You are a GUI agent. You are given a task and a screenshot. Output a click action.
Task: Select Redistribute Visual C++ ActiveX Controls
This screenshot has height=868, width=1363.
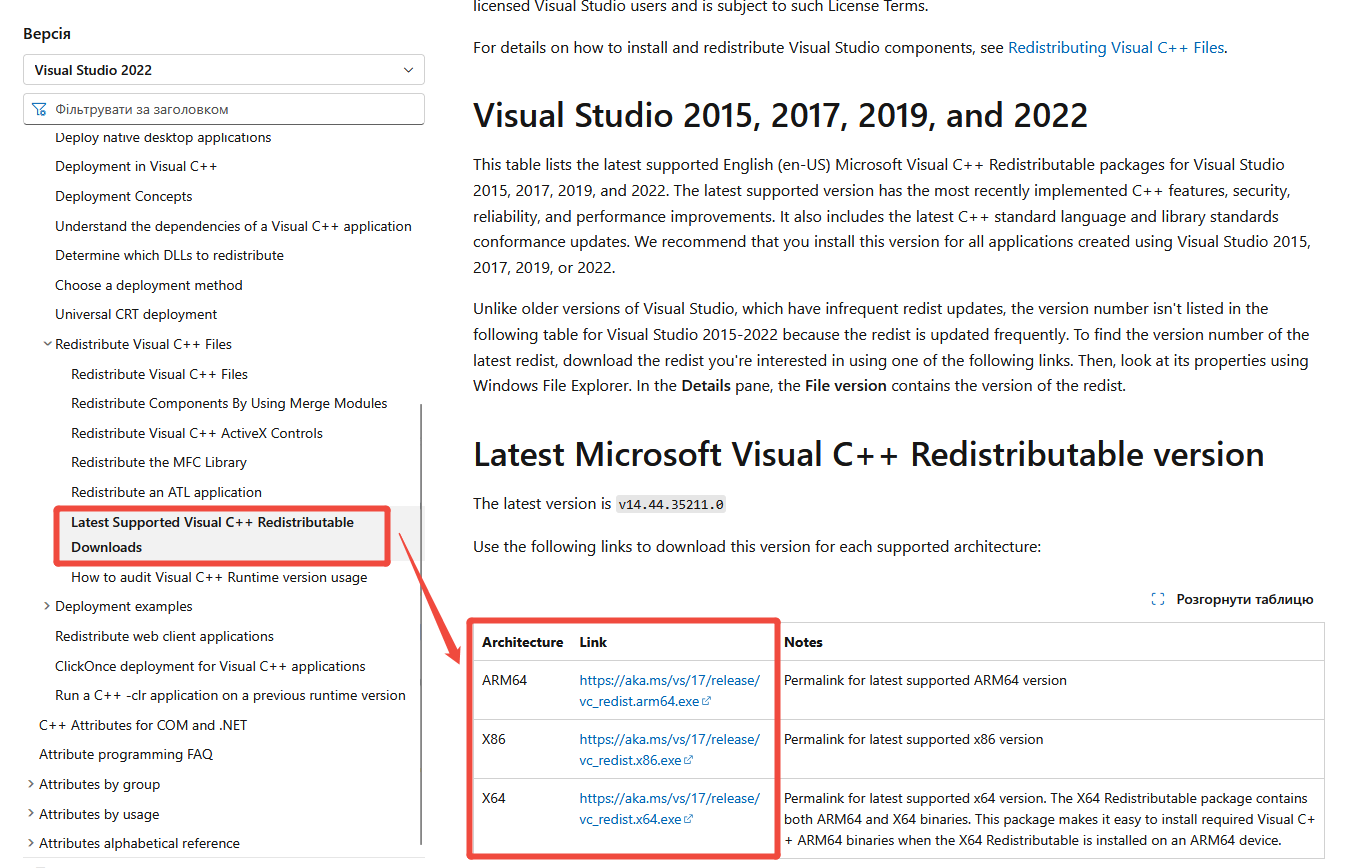pyautogui.click(x=197, y=433)
